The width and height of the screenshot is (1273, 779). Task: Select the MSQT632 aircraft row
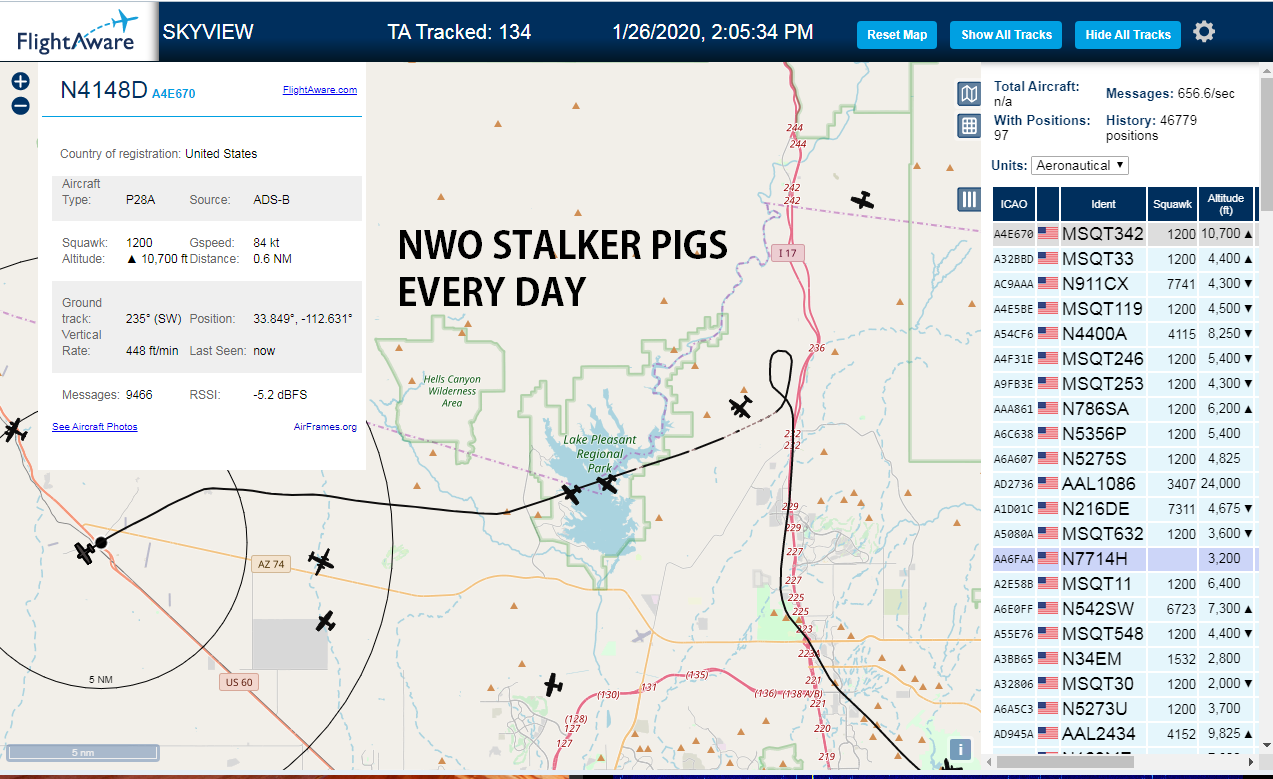1125,534
